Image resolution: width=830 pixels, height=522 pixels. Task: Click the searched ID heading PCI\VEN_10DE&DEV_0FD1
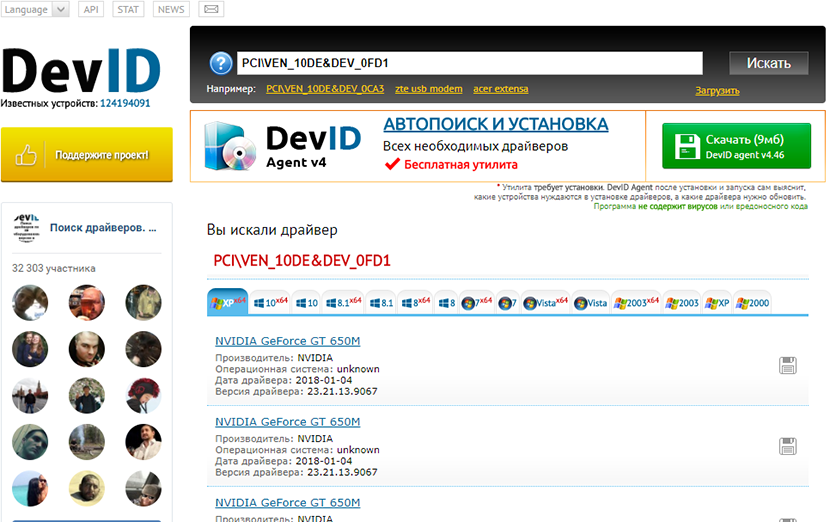pos(302,260)
